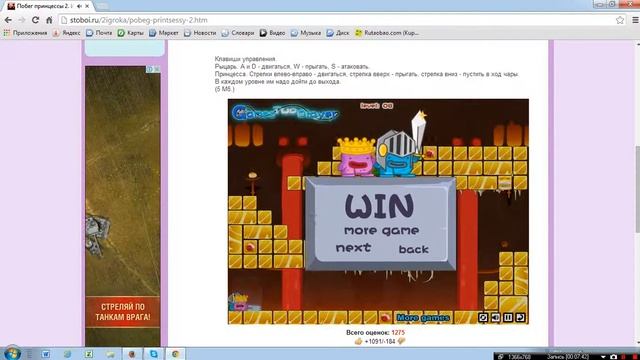
Task: Open 'more game' link on win panel
Action: pos(382,231)
